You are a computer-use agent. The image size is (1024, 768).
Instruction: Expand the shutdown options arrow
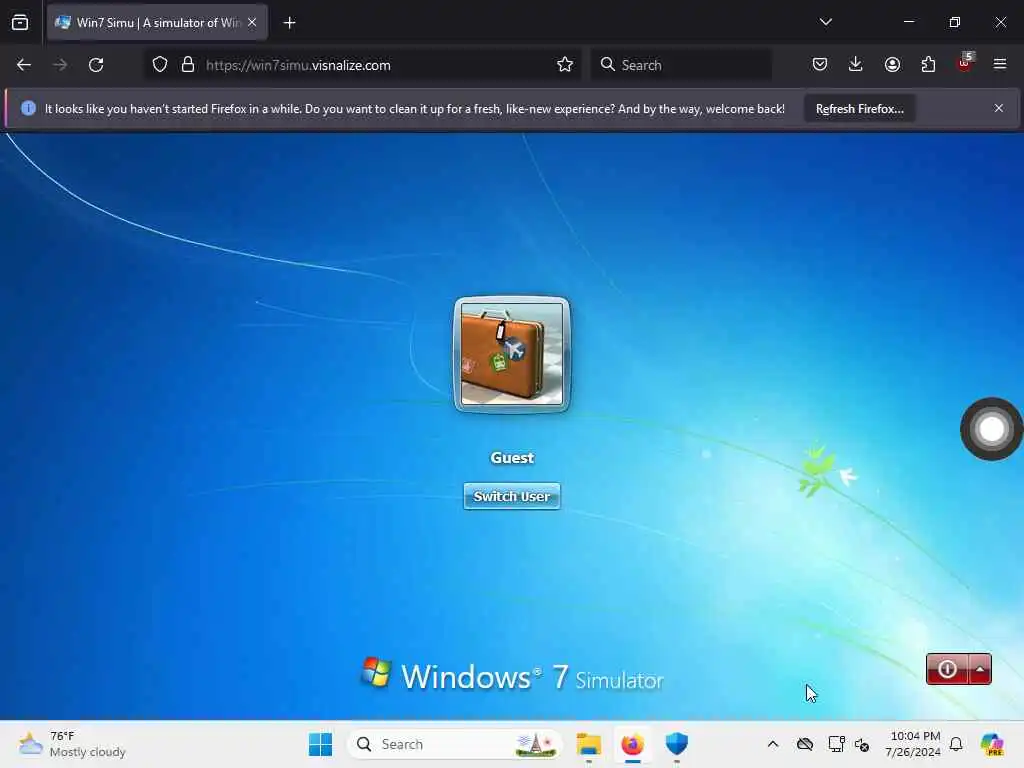pyautogui.click(x=980, y=669)
